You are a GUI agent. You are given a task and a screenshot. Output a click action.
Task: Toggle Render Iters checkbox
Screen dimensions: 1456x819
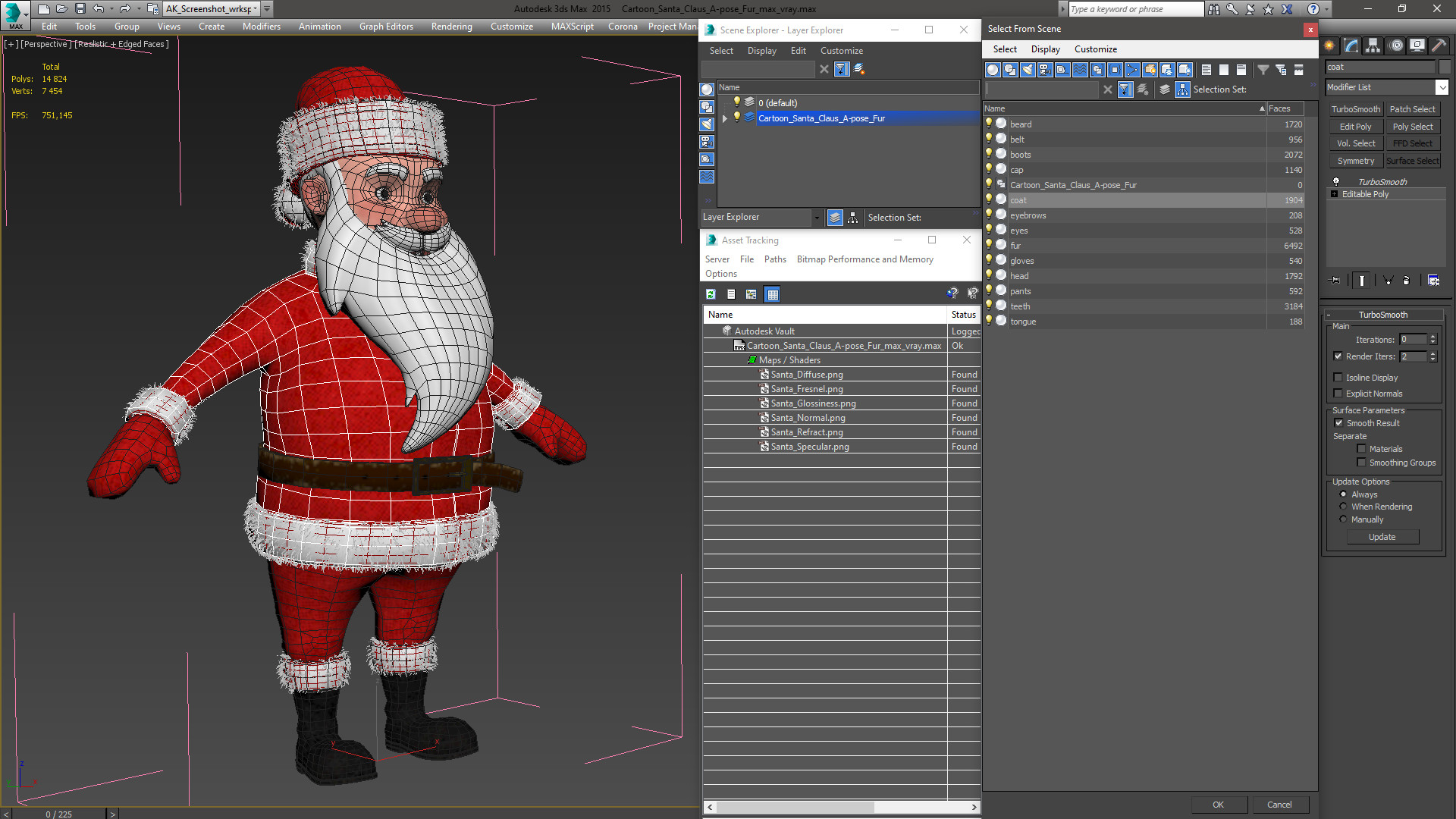(1338, 356)
